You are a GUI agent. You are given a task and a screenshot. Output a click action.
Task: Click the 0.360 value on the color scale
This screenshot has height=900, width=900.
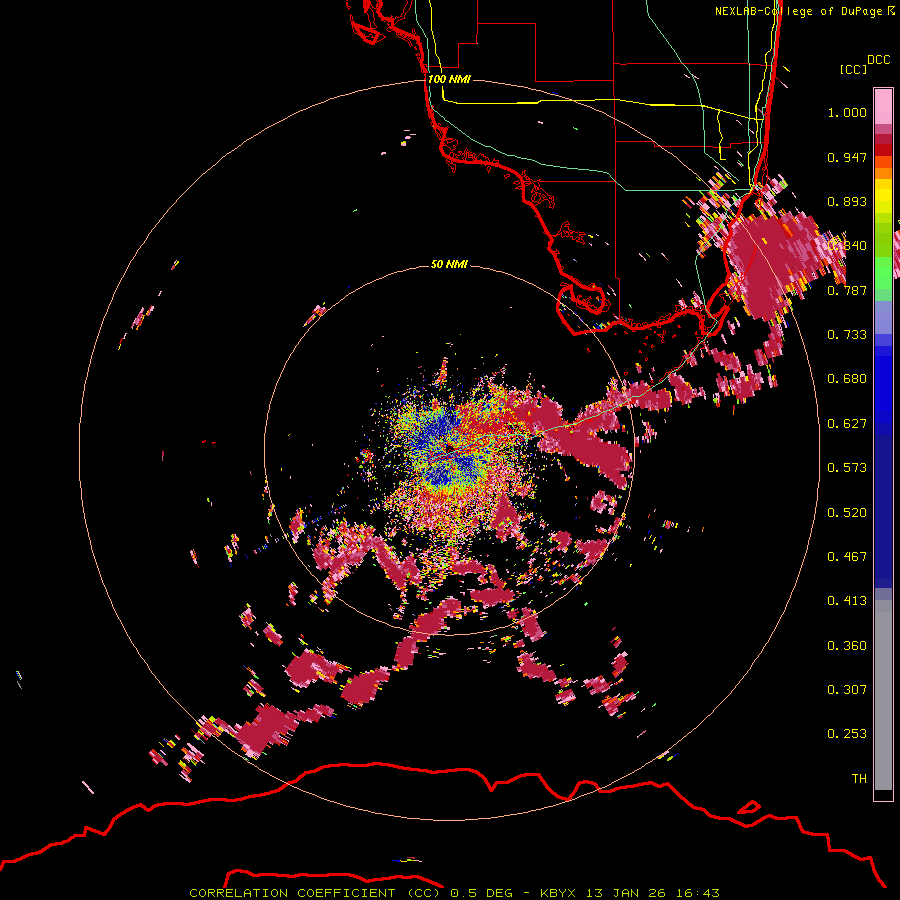click(847, 646)
